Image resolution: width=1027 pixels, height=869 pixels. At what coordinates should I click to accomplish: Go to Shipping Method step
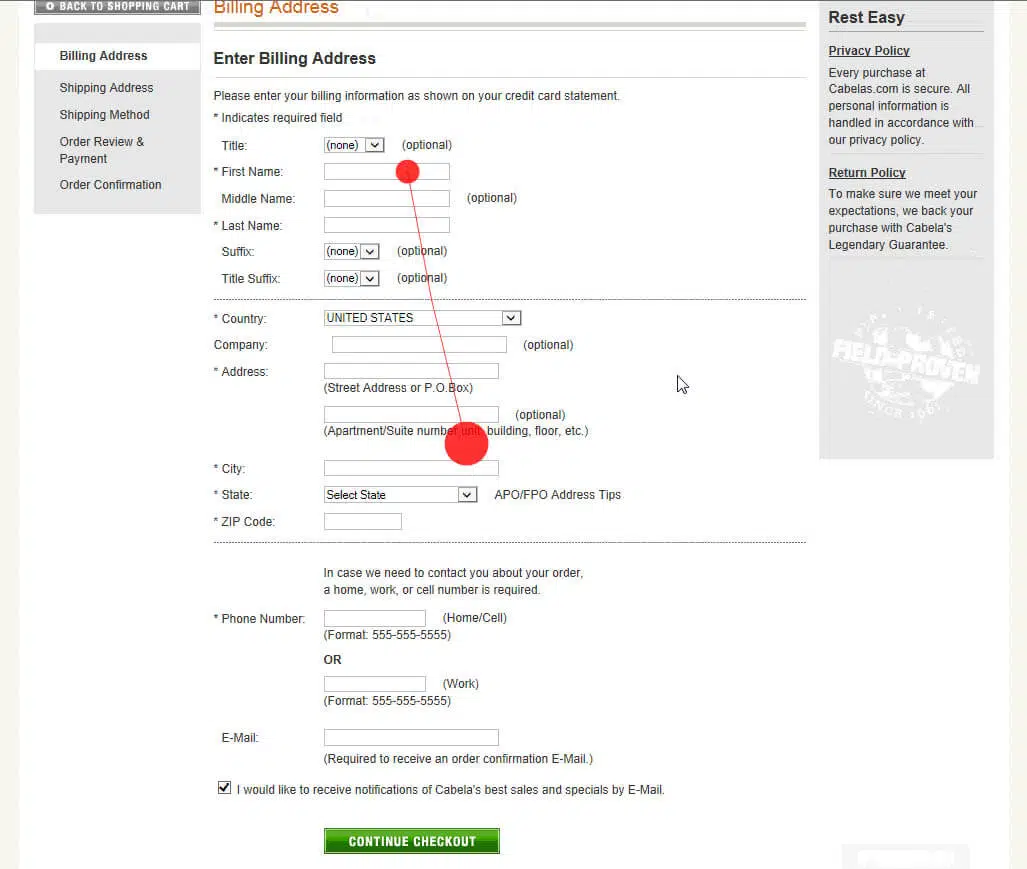tap(104, 115)
